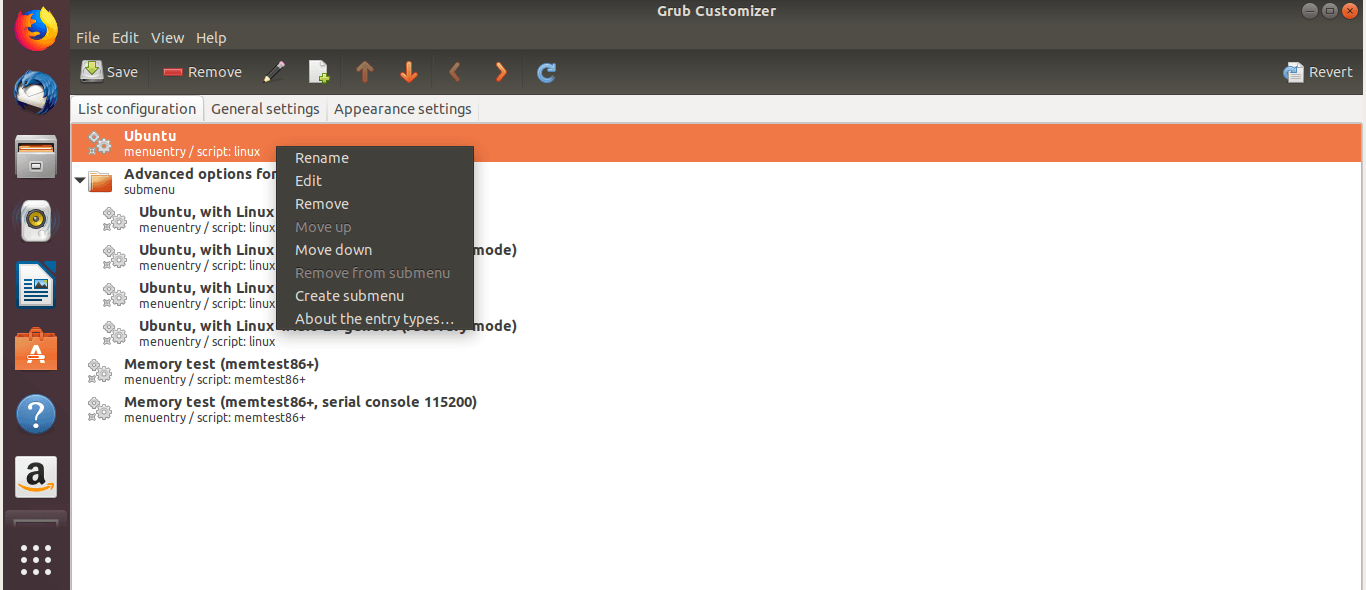Click the orange down arrow in the toolbar
The height and width of the screenshot is (590, 1366).
pyautogui.click(x=409, y=72)
